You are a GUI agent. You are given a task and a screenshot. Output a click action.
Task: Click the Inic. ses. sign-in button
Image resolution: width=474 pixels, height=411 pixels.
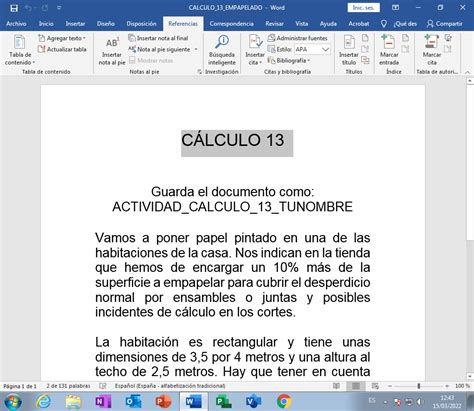coord(363,8)
